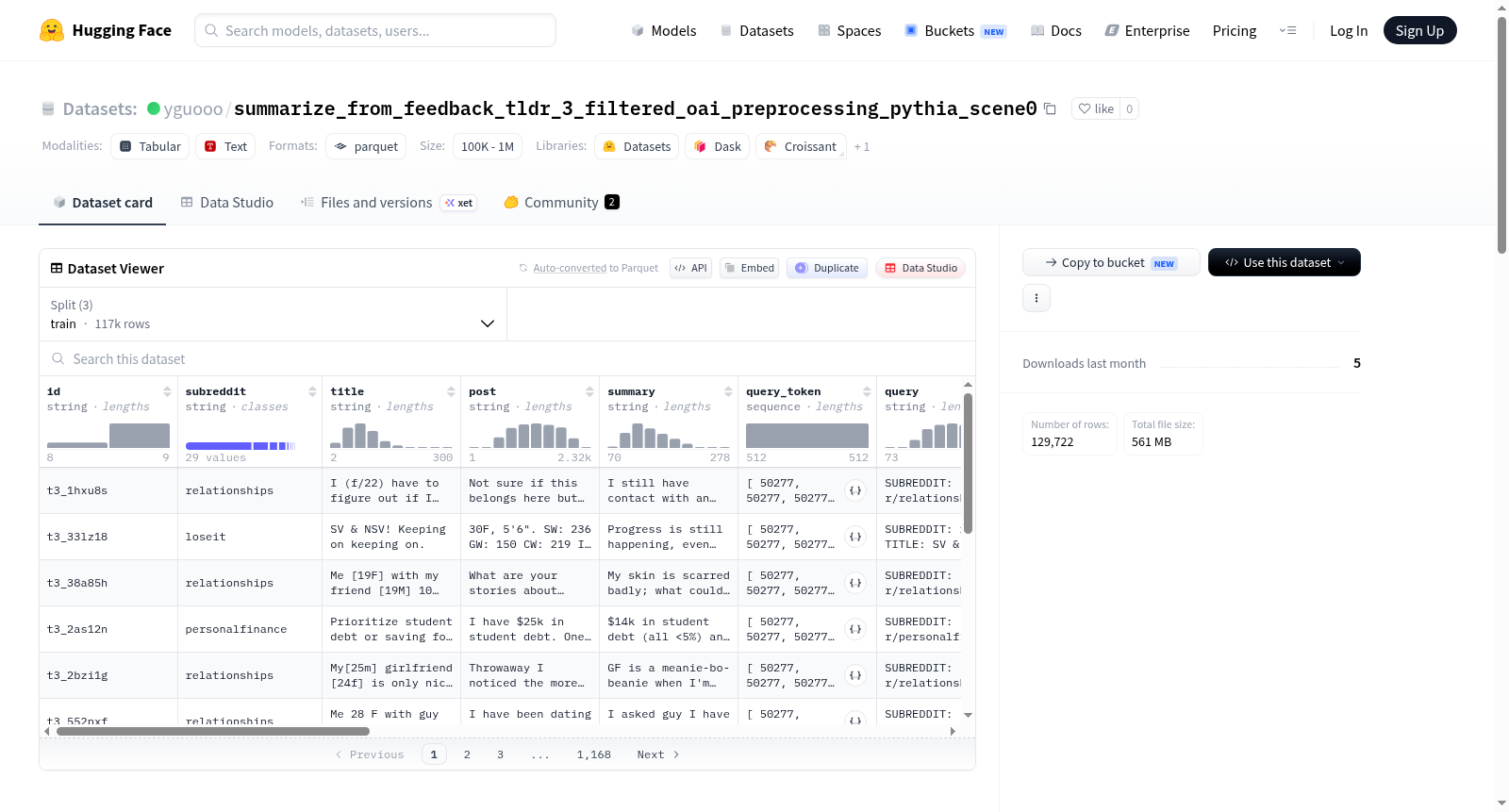Select the Datasets library tag

tap(637, 146)
